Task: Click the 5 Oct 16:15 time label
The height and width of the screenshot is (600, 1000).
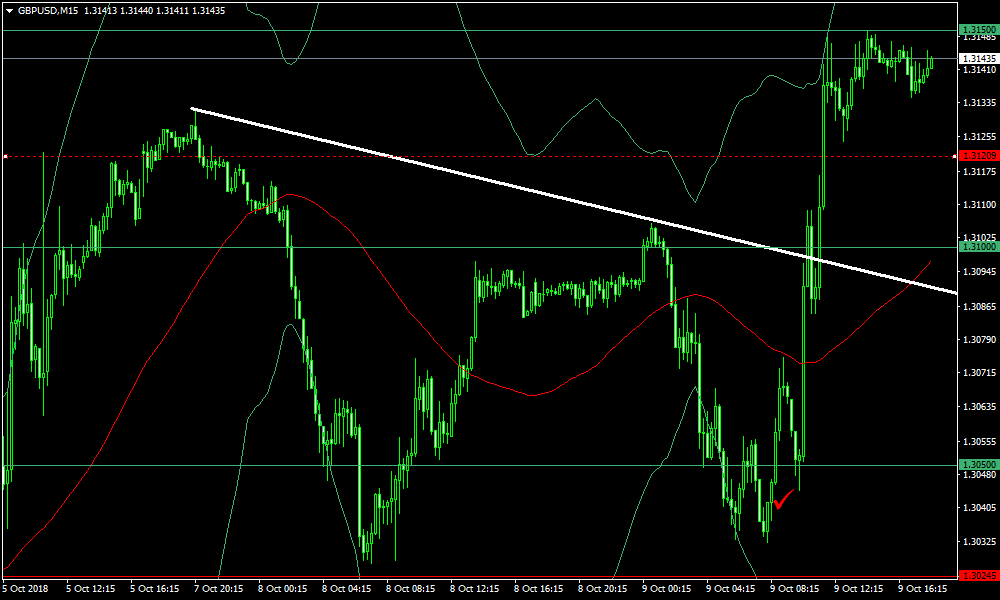Action: 155,589
